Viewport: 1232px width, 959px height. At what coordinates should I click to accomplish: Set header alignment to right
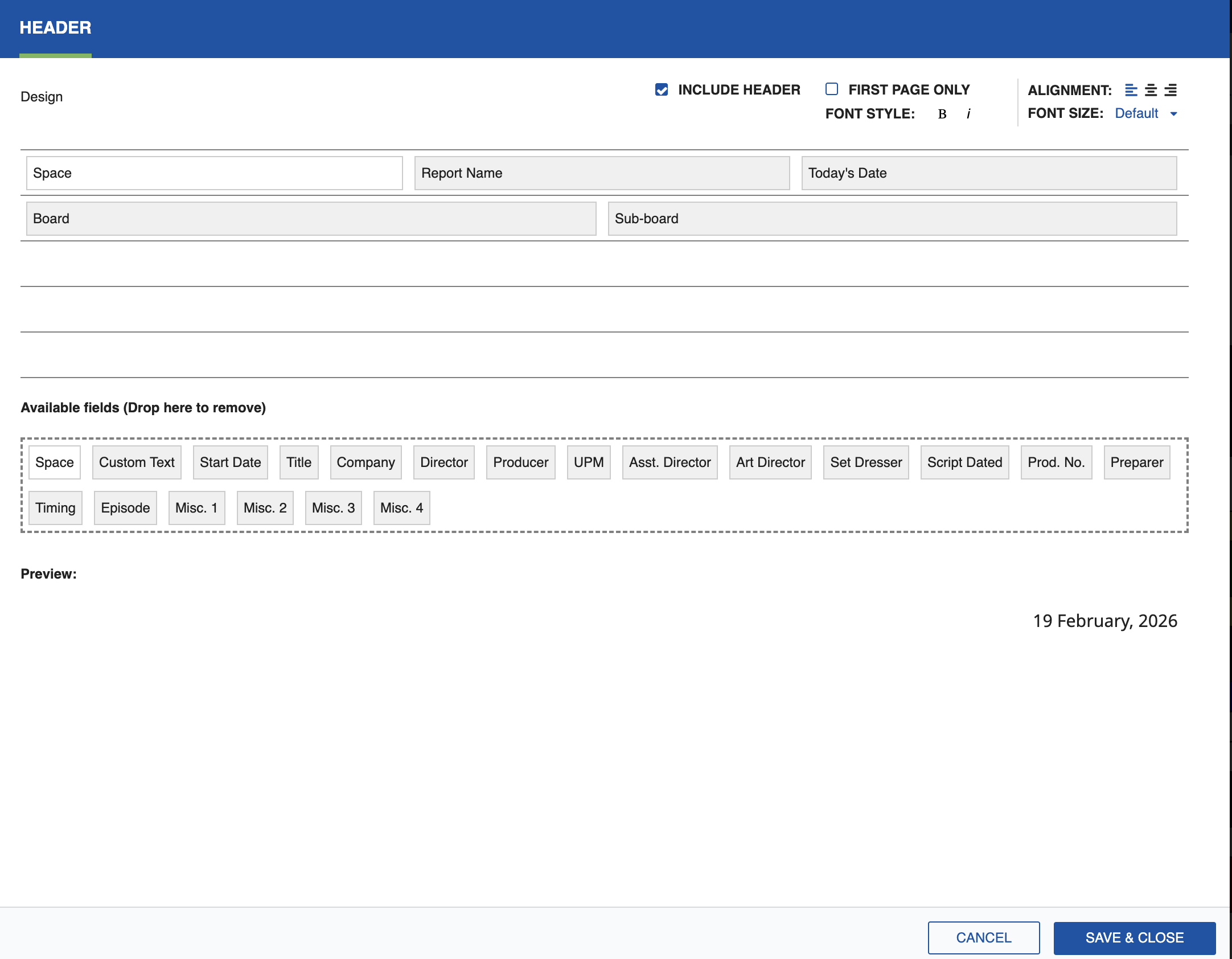[1170, 90]
